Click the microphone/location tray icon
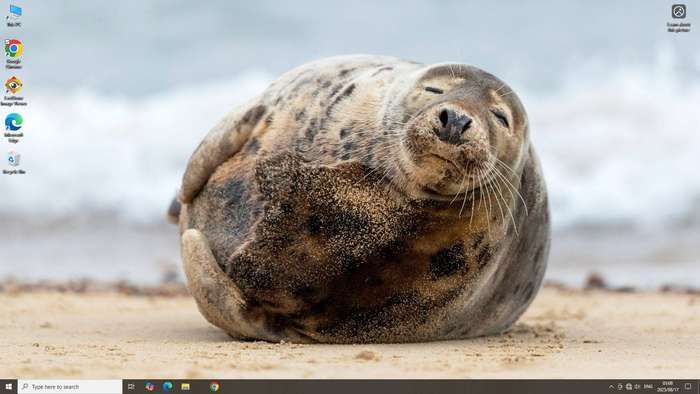Image resolution: width=700 pixels, height=394 pixels. (x=620, y=386)
